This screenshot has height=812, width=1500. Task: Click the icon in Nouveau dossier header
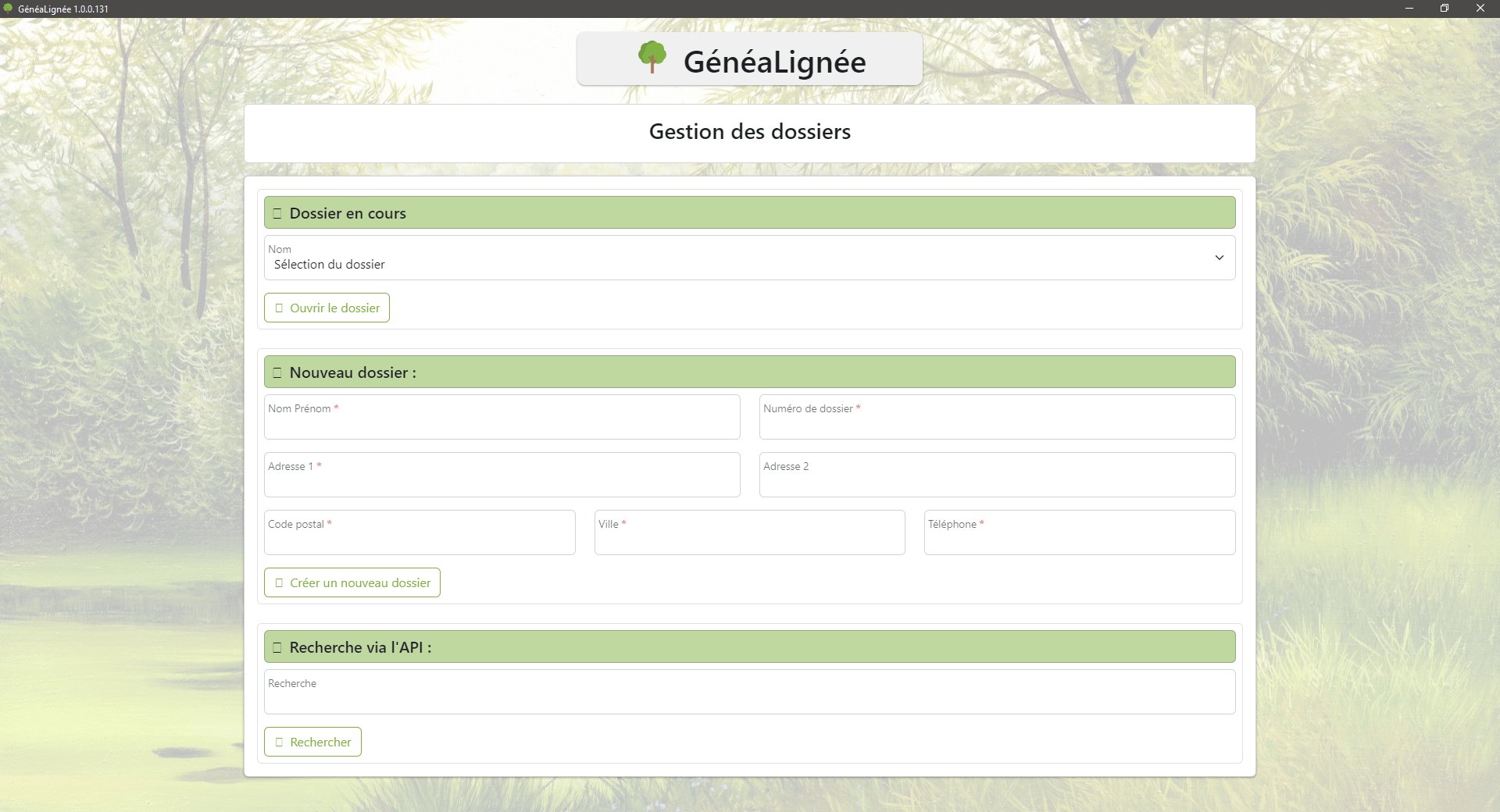pyautogui.click(x=277, y=372)
